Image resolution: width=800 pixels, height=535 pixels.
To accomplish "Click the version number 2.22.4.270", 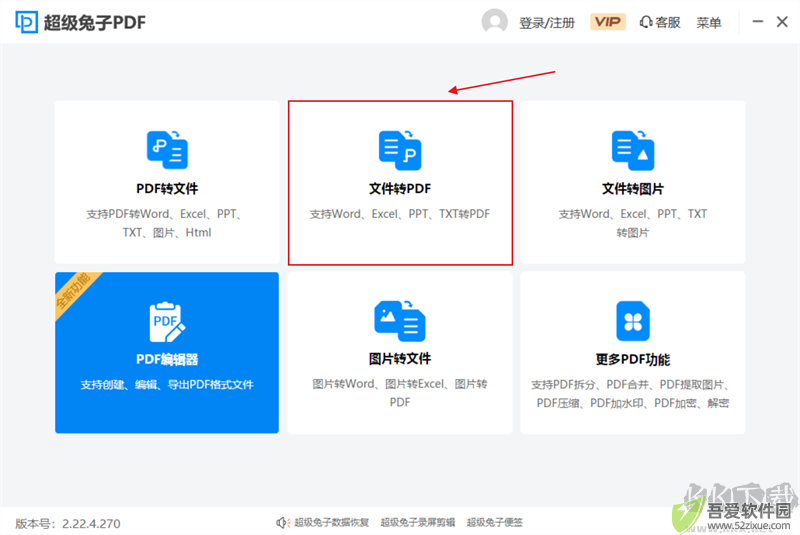I will pyautogui.click(x=91, y=524).
